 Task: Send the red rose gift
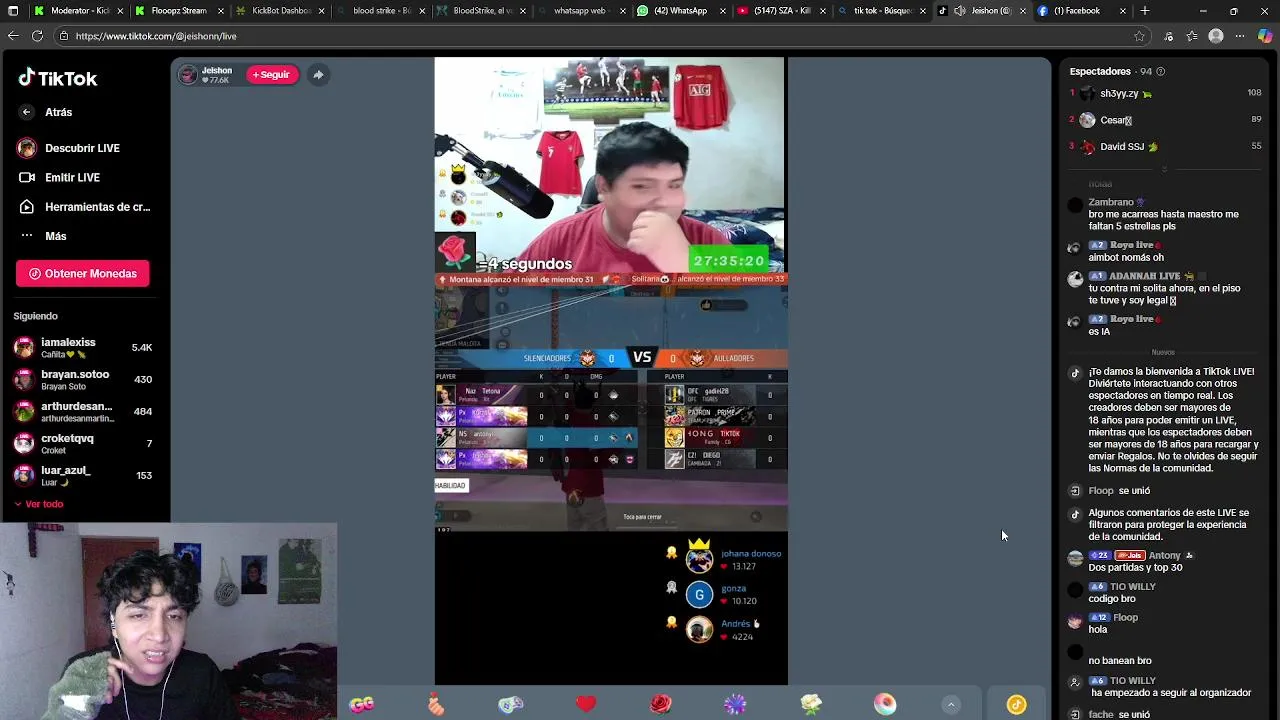pyautogui.click(x=661, y=704)
